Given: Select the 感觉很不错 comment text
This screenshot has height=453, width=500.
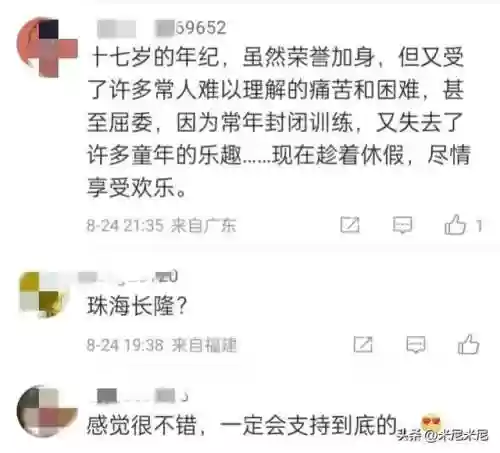Looking at the screenshot, I should pos(242,425).
